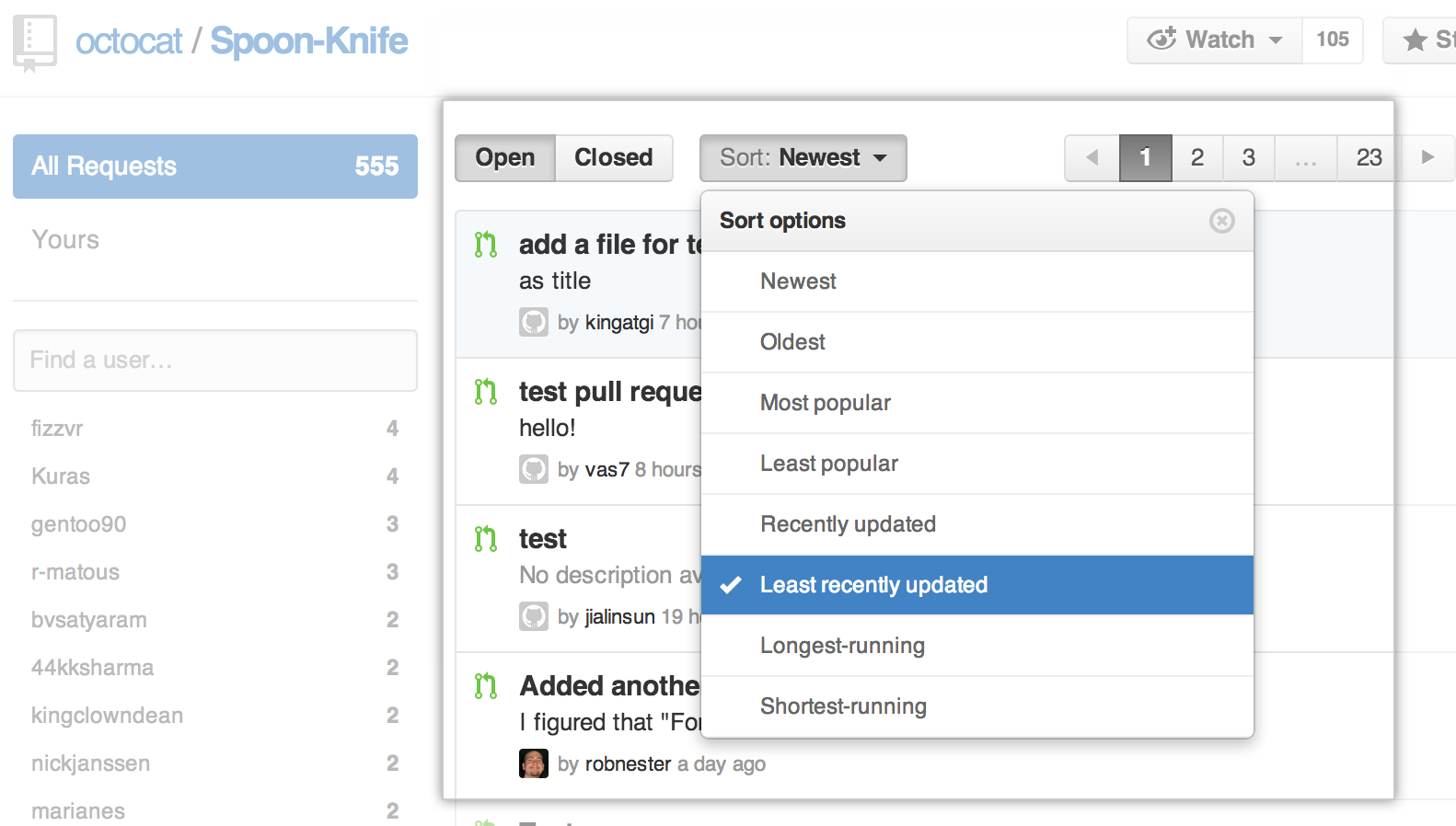
Task: Close the Sort options popup
Action: pos(1221,221)
